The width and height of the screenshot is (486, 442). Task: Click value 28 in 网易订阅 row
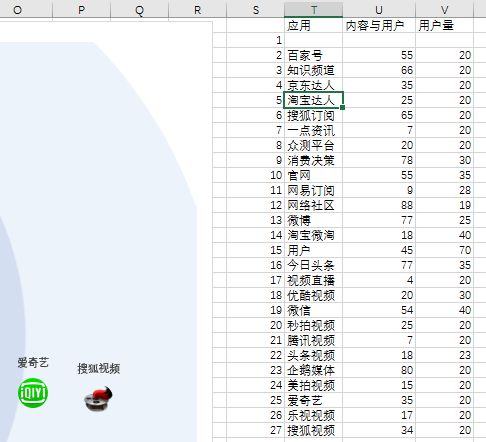click(465, 190)
